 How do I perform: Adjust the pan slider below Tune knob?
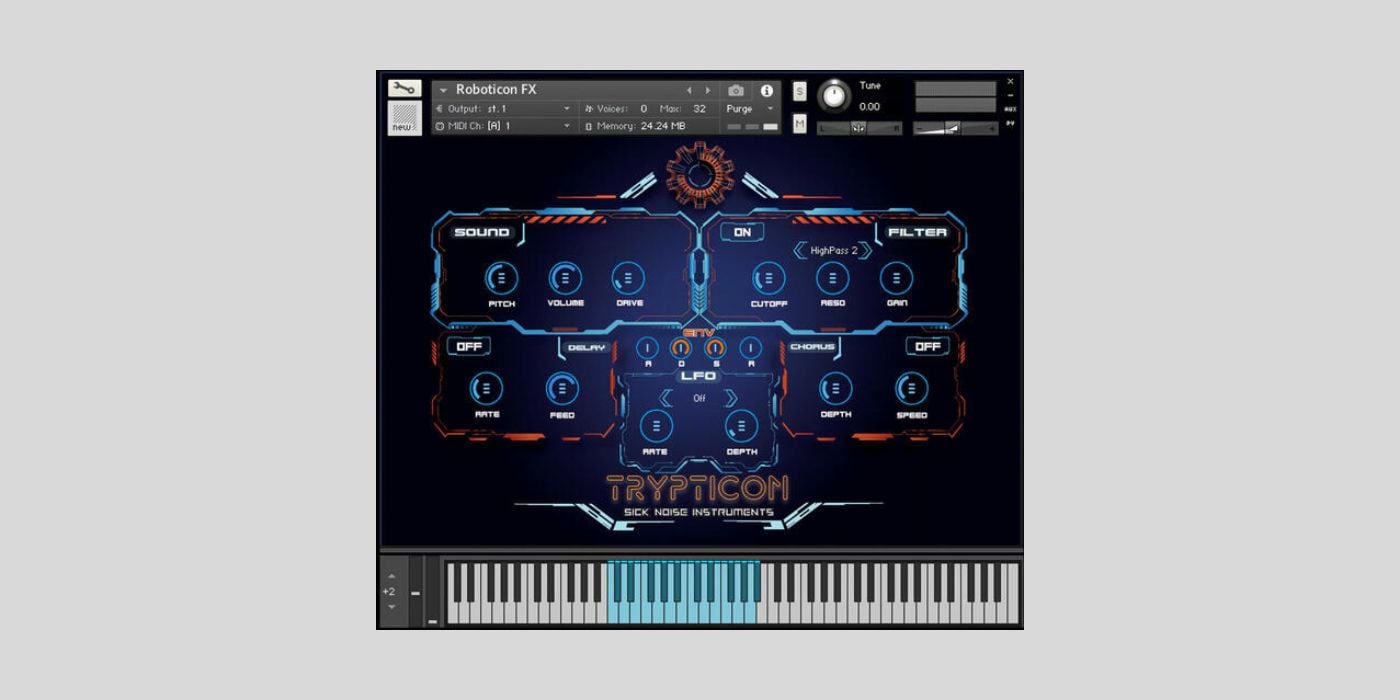(859, 128)
